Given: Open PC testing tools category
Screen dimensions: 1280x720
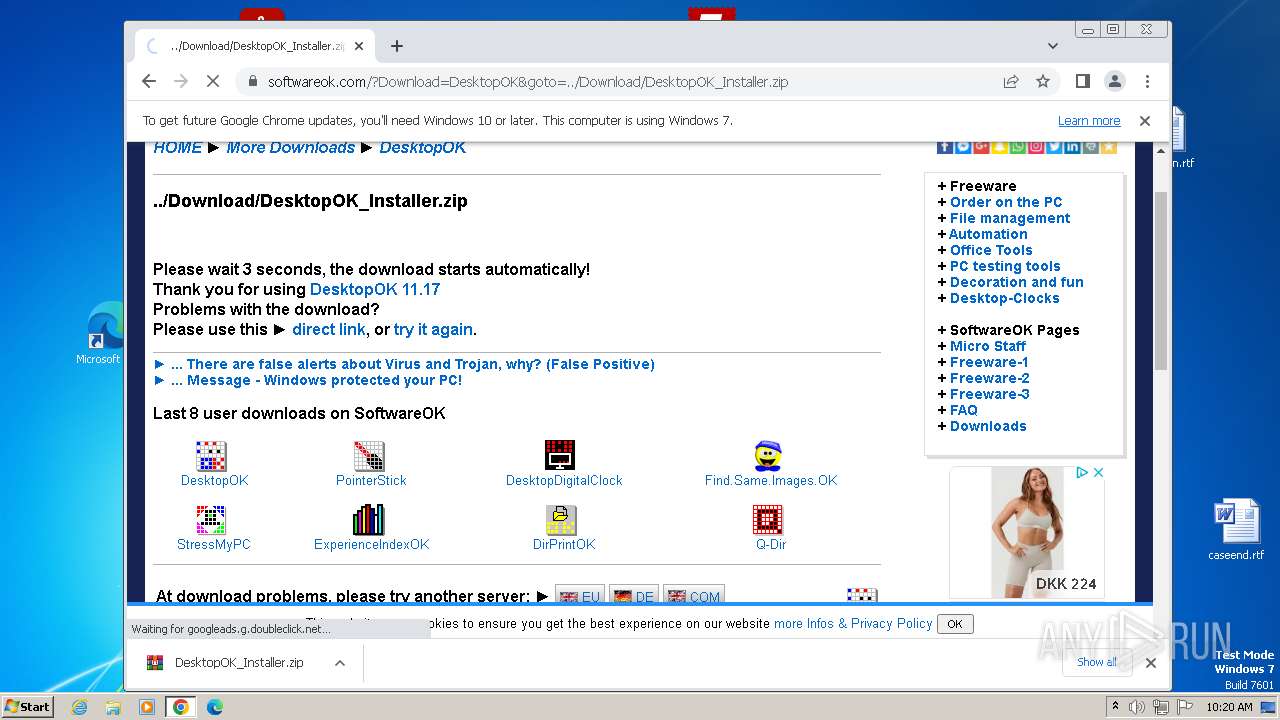Looking at the screenshot, I should (1005, 266).
